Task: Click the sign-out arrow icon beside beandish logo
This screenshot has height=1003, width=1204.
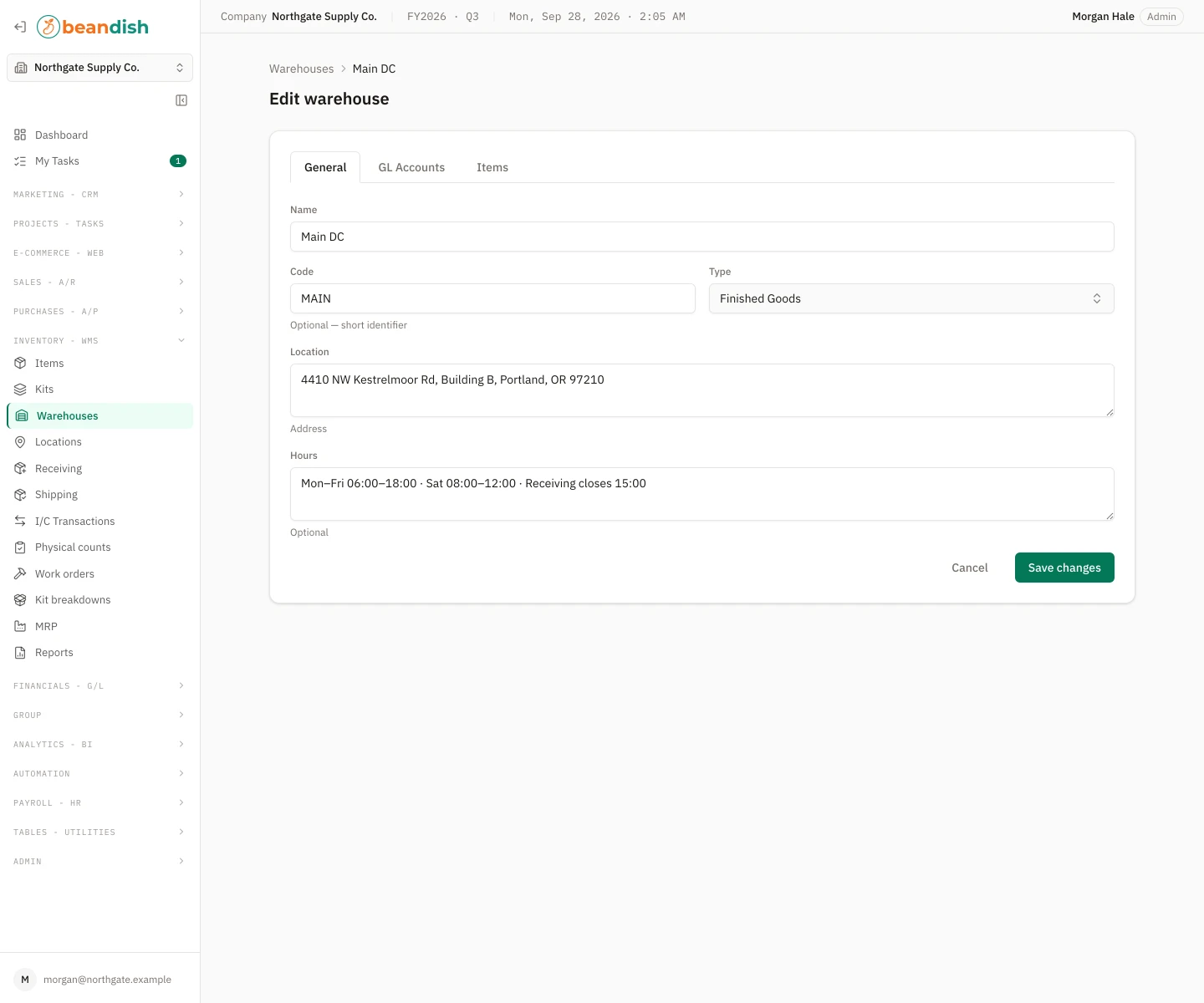Action: [20, 27]
